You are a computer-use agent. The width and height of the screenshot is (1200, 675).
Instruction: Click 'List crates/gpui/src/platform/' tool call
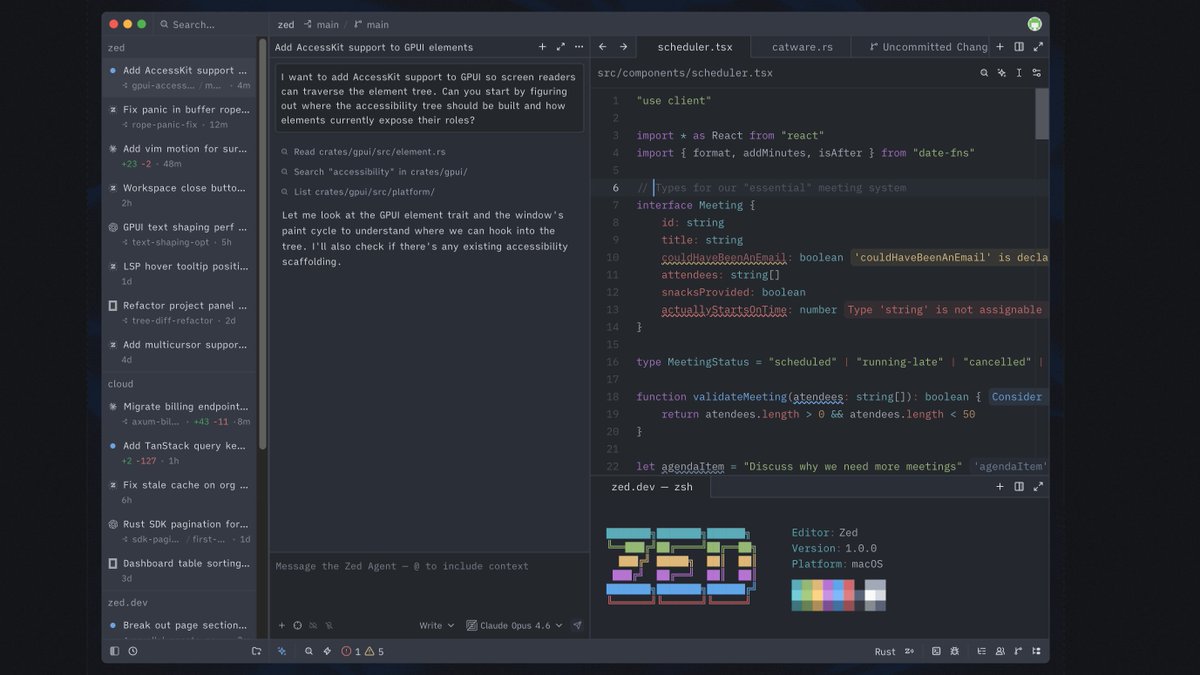[x=357, y=192]
